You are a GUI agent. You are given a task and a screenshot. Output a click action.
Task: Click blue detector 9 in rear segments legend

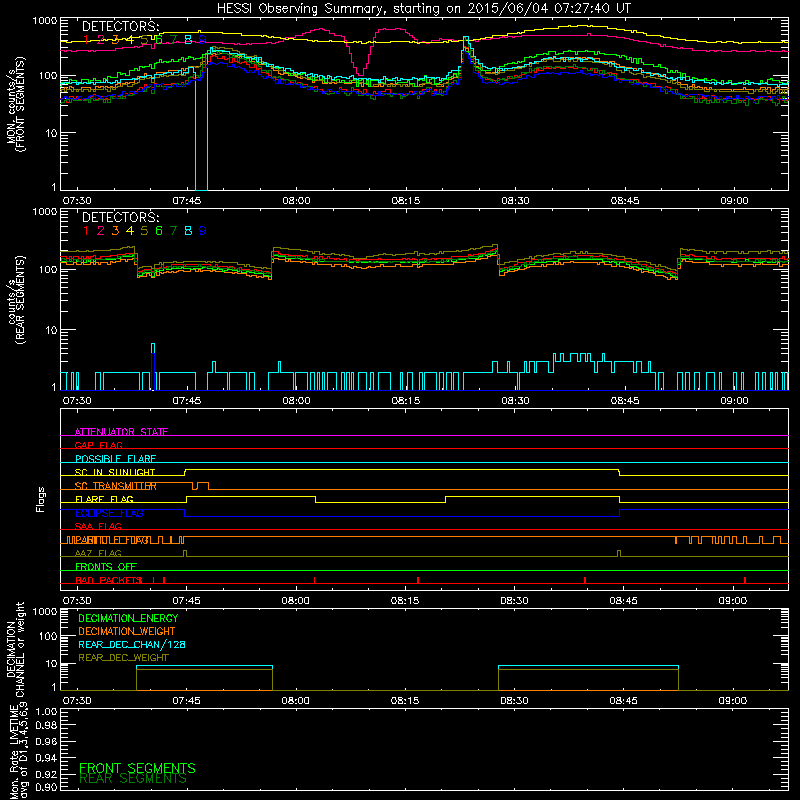[x=203, y=231]
